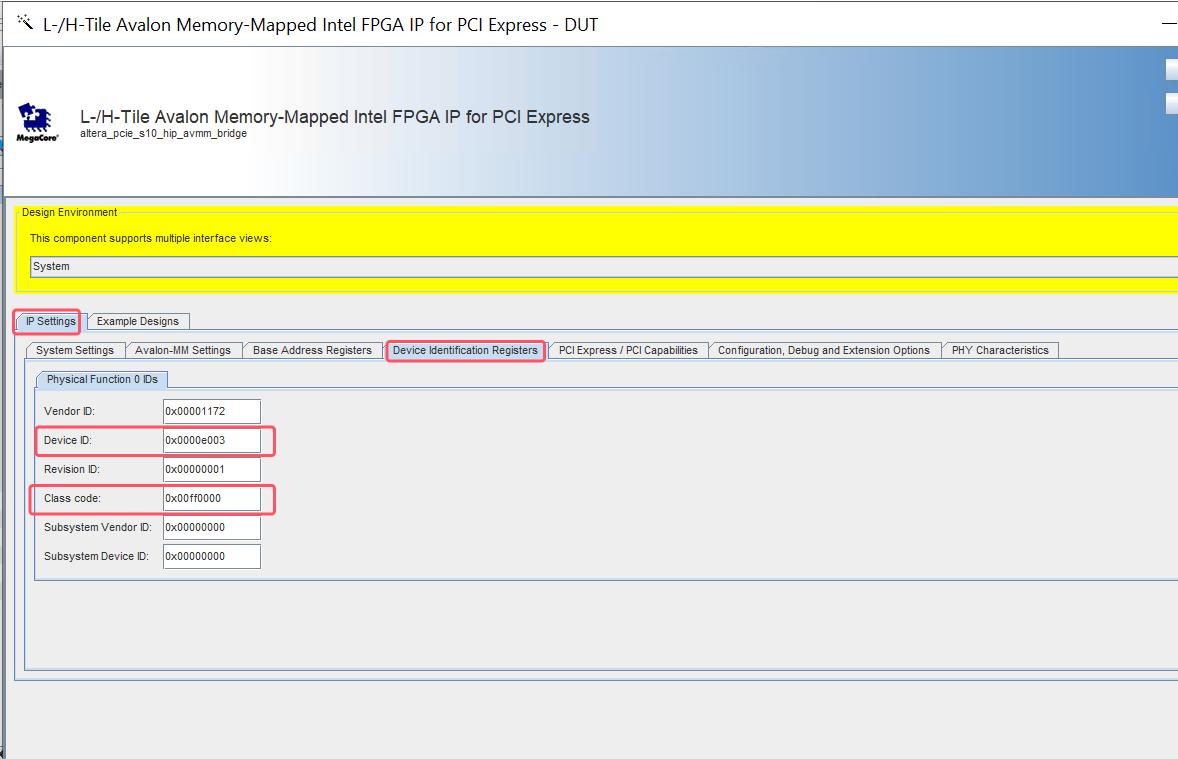Click the 'altera_pcie_s10_hip_avmm_bridge' component name

tap(164, 133)
